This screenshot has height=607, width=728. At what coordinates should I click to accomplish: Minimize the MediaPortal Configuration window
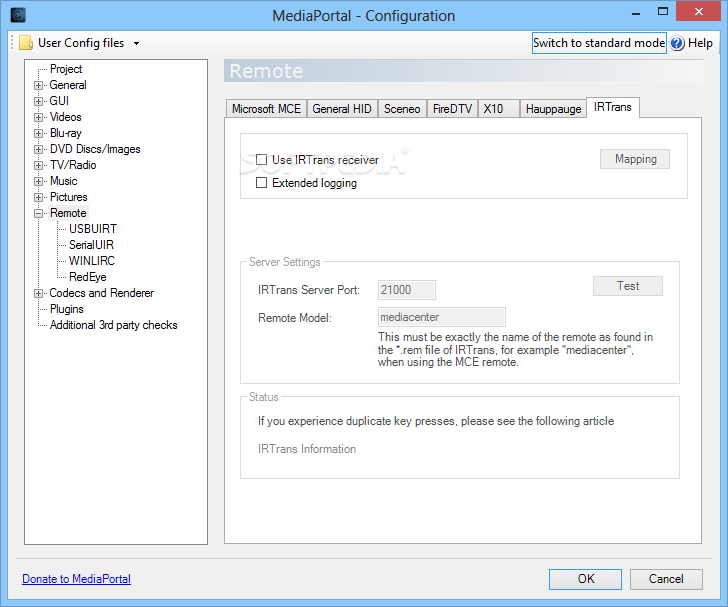tap(636, 13)
